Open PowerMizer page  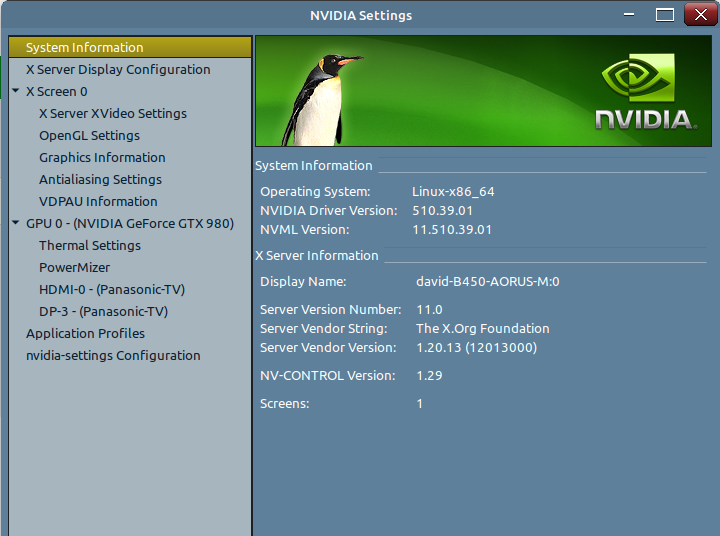(74, 267)
